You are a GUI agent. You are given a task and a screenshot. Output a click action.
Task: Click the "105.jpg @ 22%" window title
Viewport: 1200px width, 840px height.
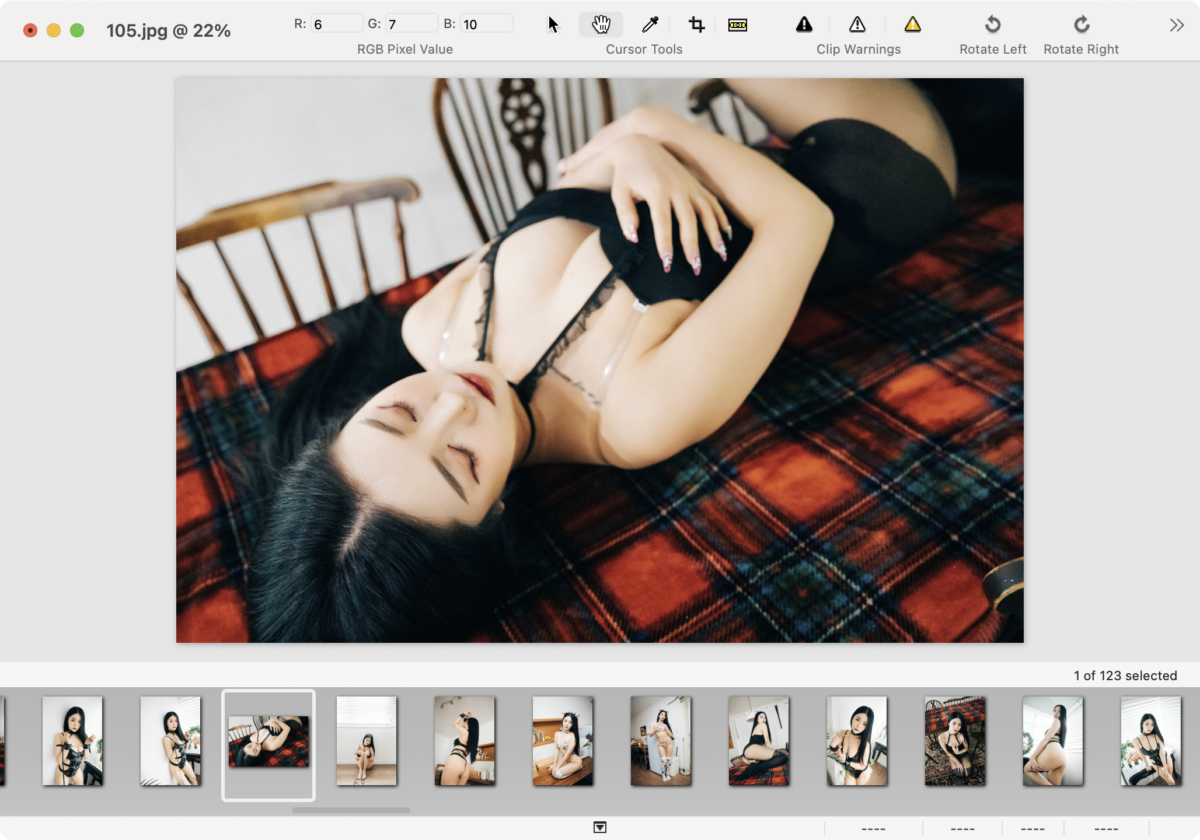[x=168, y=31]
